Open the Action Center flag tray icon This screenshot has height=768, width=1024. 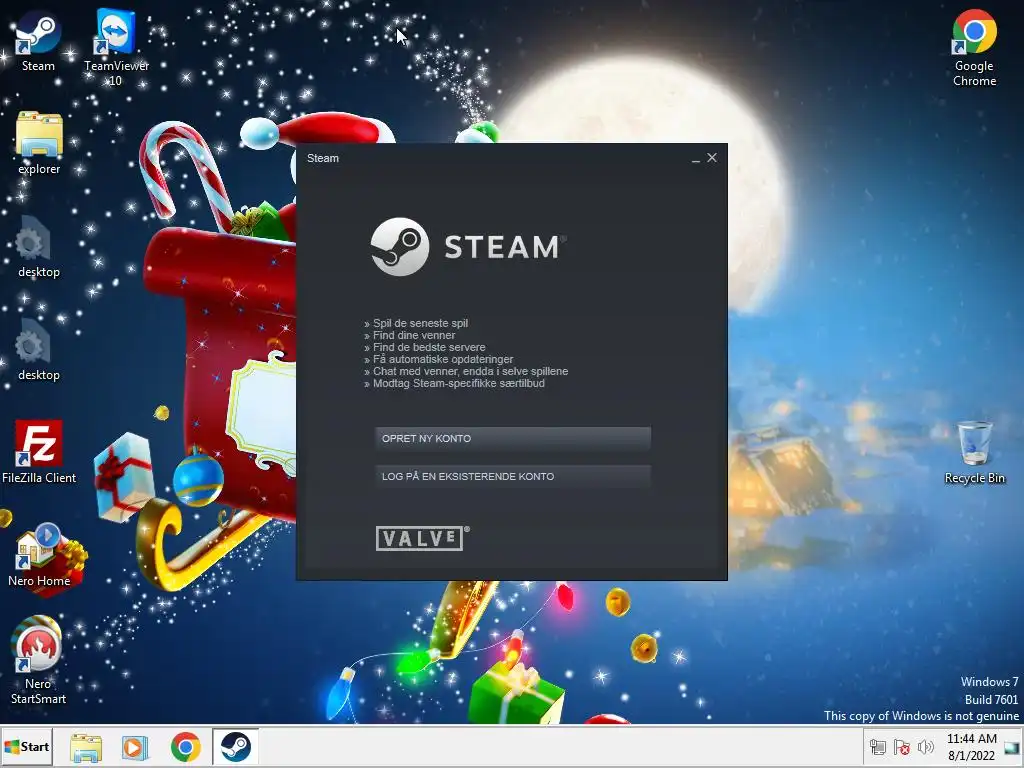tap(902, 747)
